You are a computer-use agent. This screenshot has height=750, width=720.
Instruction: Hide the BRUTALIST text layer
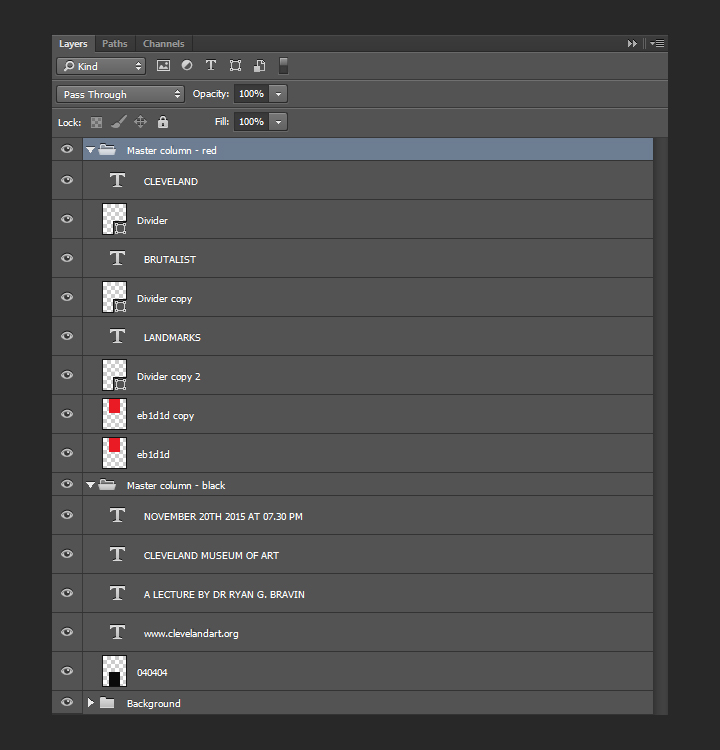click(x=67, y=258)
